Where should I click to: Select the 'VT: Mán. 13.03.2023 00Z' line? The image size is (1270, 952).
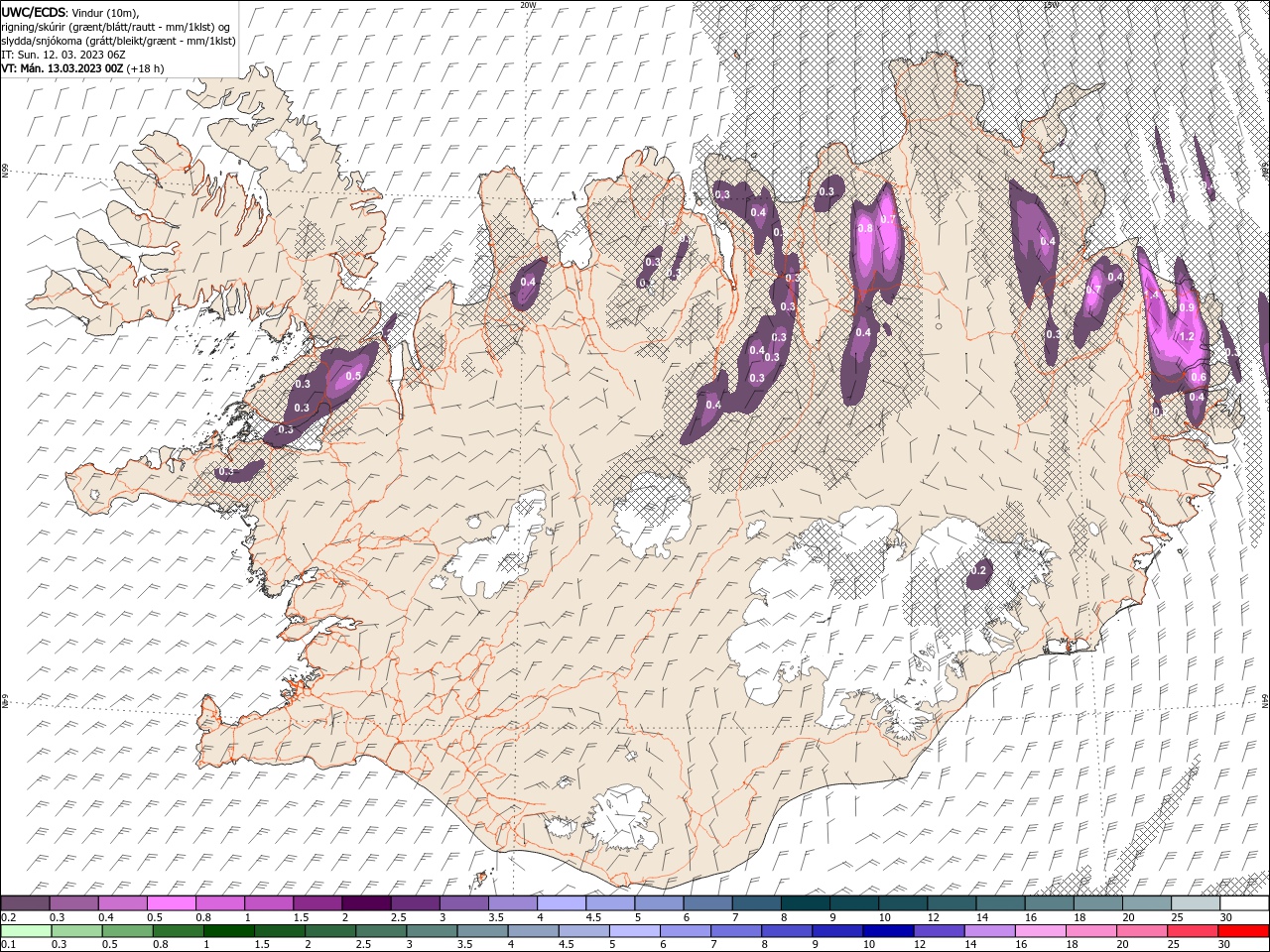62,68
